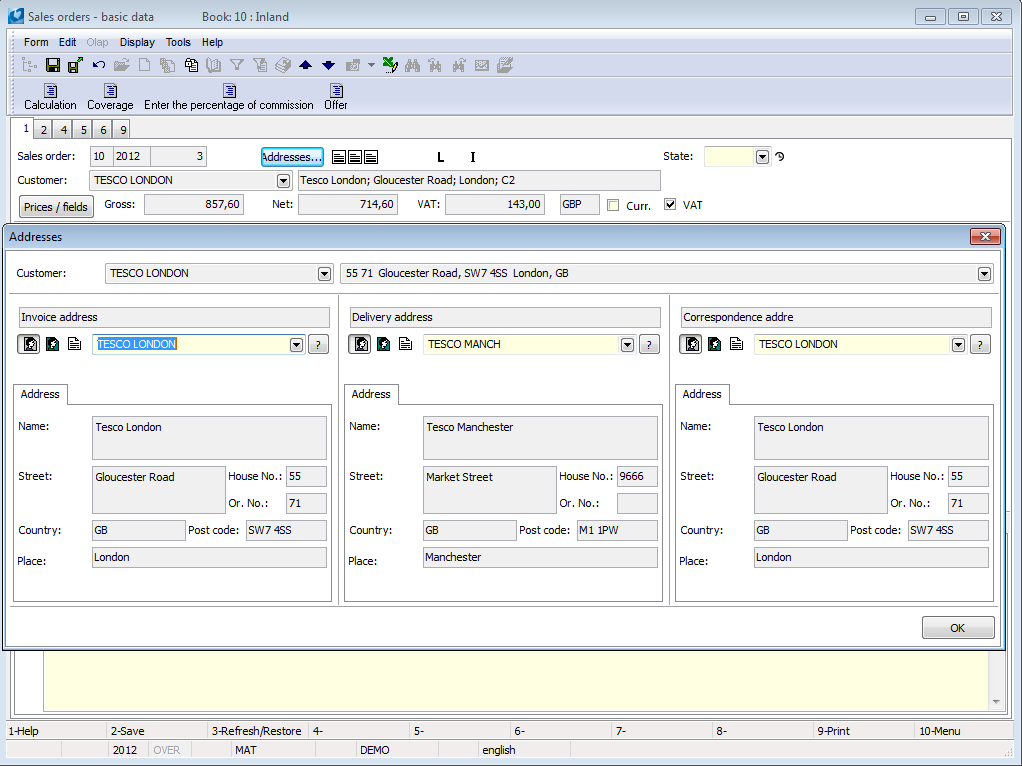Click the Correspondence address partner card icon

pyautogui.click(x=691, y=344)
